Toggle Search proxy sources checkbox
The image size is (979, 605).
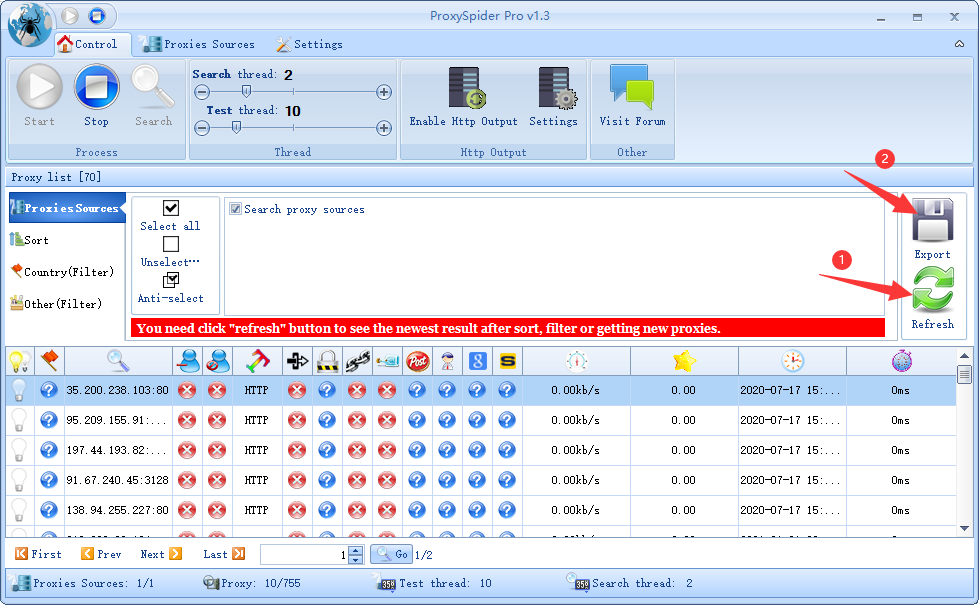coord(236,209)
